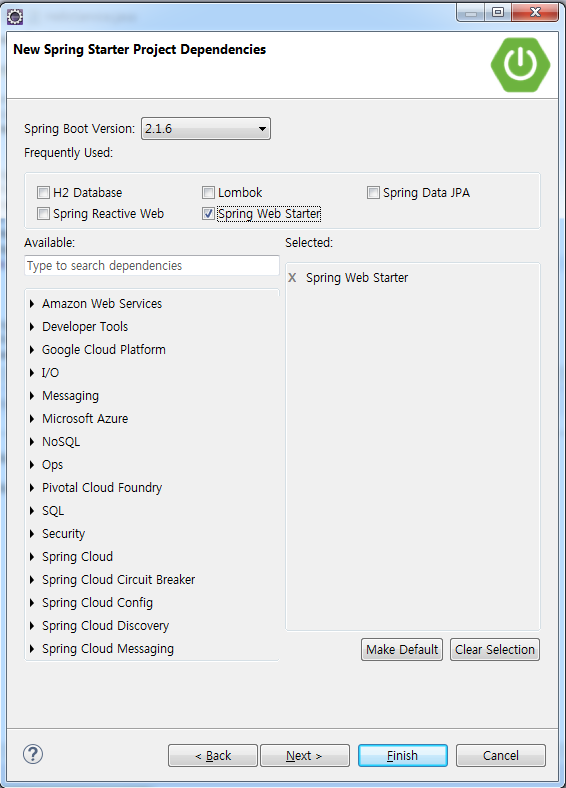The width and height of the screenshot is (566, 788).
Task: Expand the Spring Cloud category arrow
Action: click(x=32, y=556)
